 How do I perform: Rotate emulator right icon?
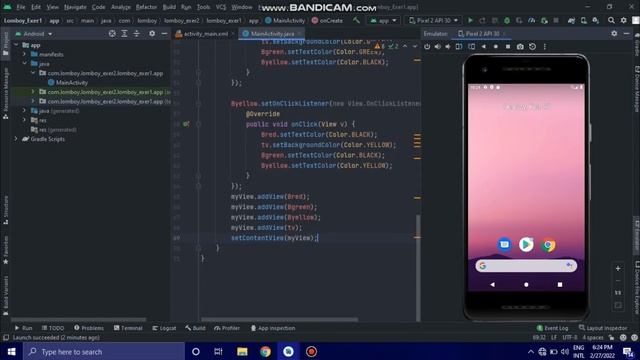[x=471, y=47]
